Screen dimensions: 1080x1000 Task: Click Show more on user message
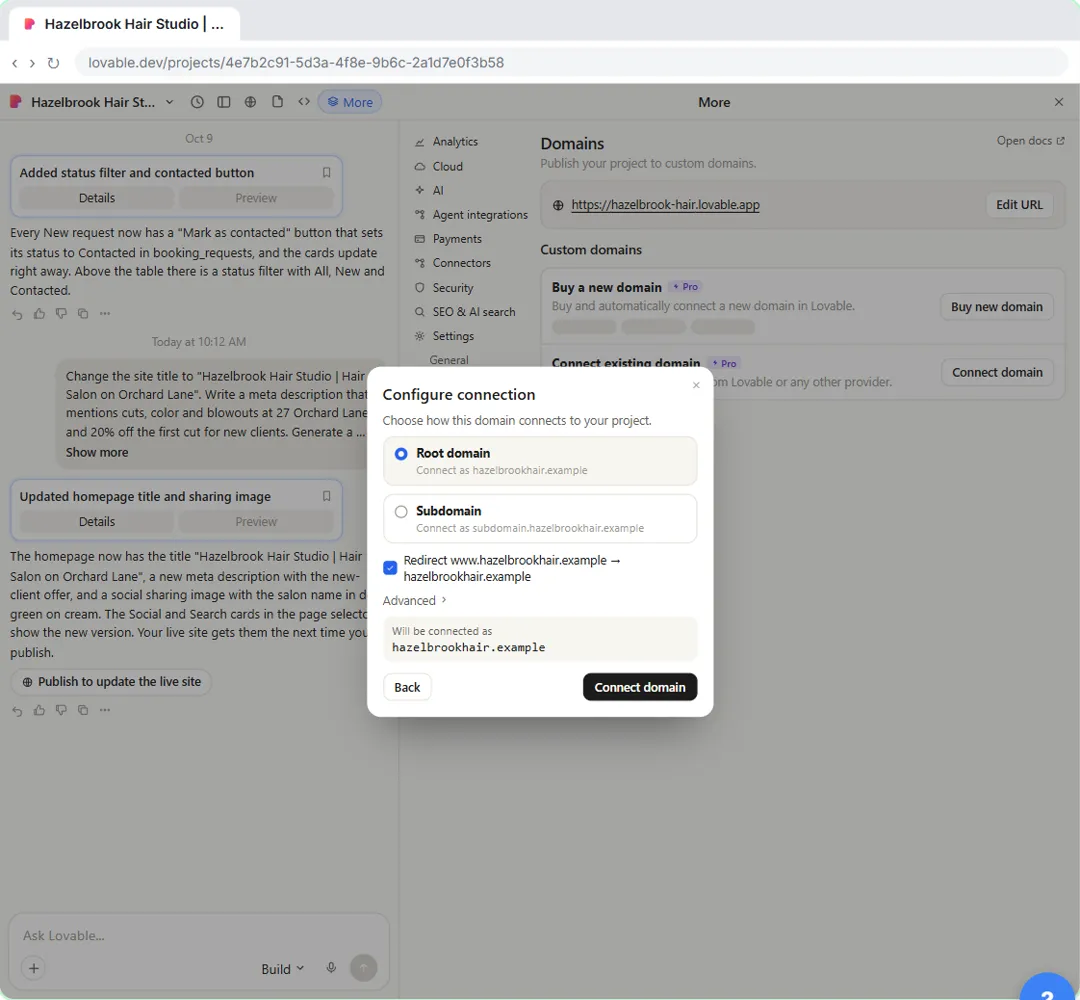point(96,452)
